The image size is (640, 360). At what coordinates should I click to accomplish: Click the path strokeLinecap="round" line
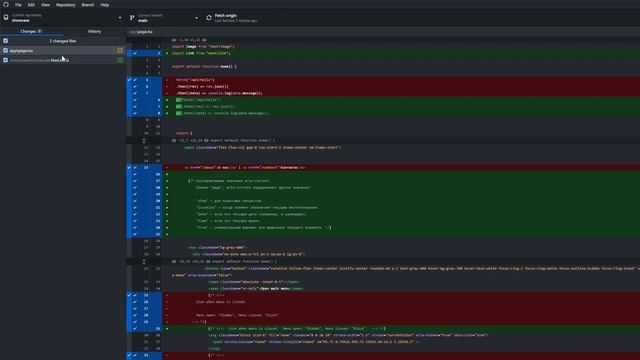click(316, 342)
